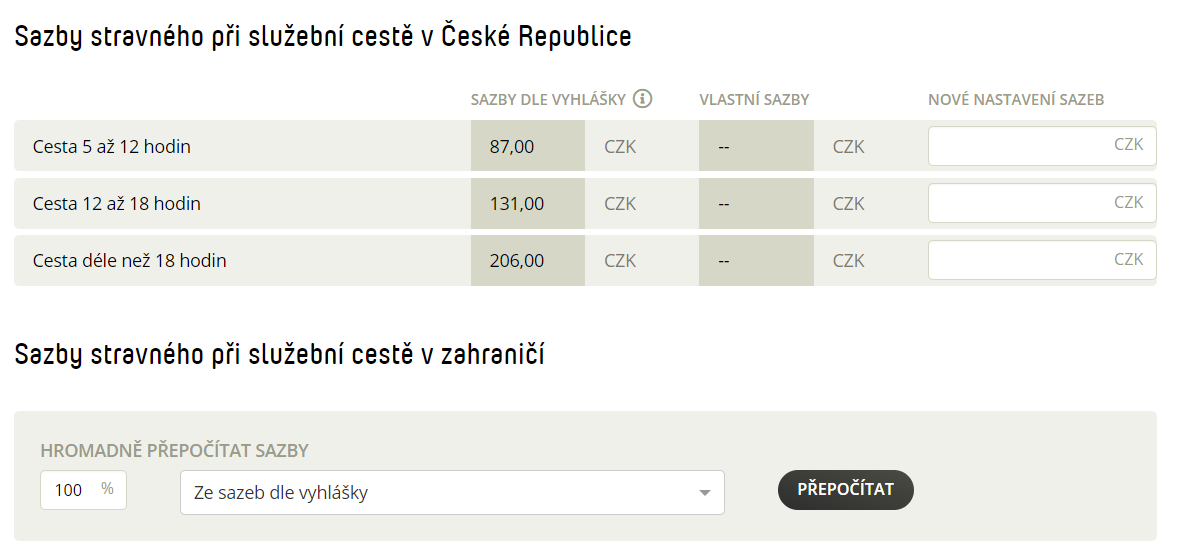
Task: Click the Vlastní sazby column header
Action: [754, 100]
